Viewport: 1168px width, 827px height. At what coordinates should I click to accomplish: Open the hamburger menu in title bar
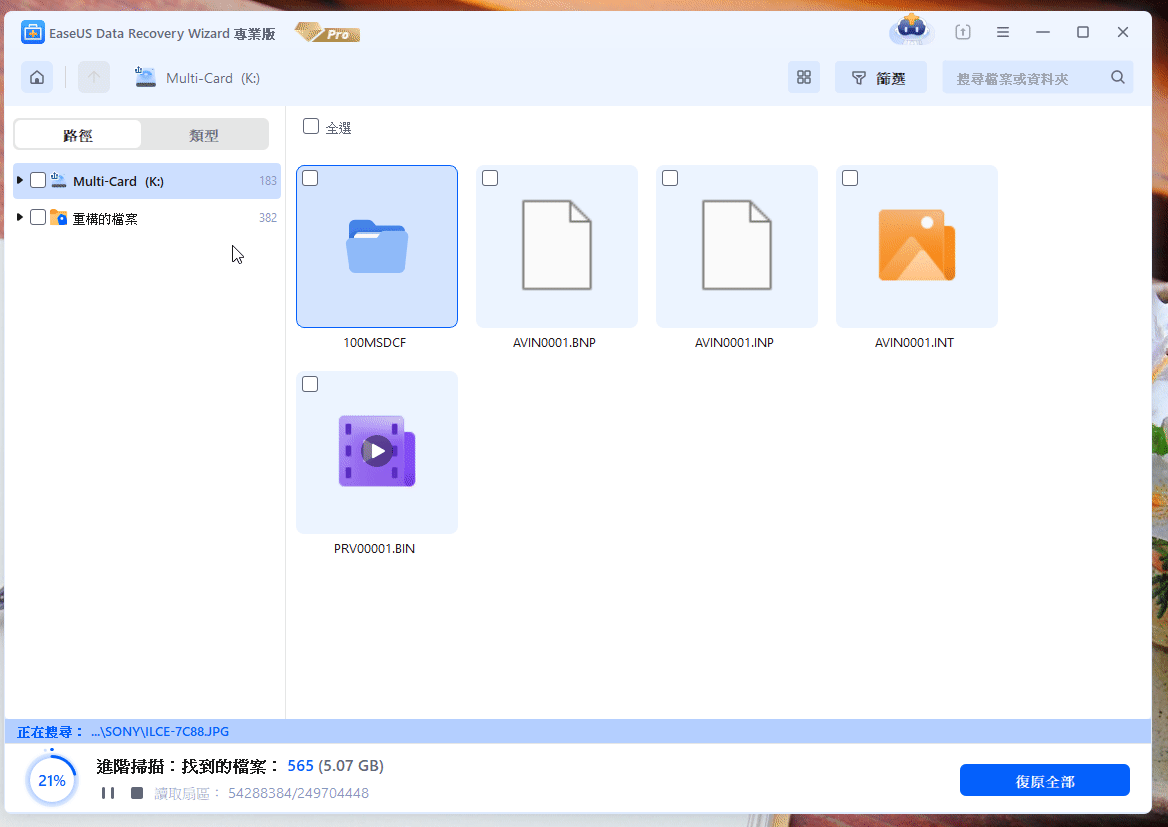1003,32
